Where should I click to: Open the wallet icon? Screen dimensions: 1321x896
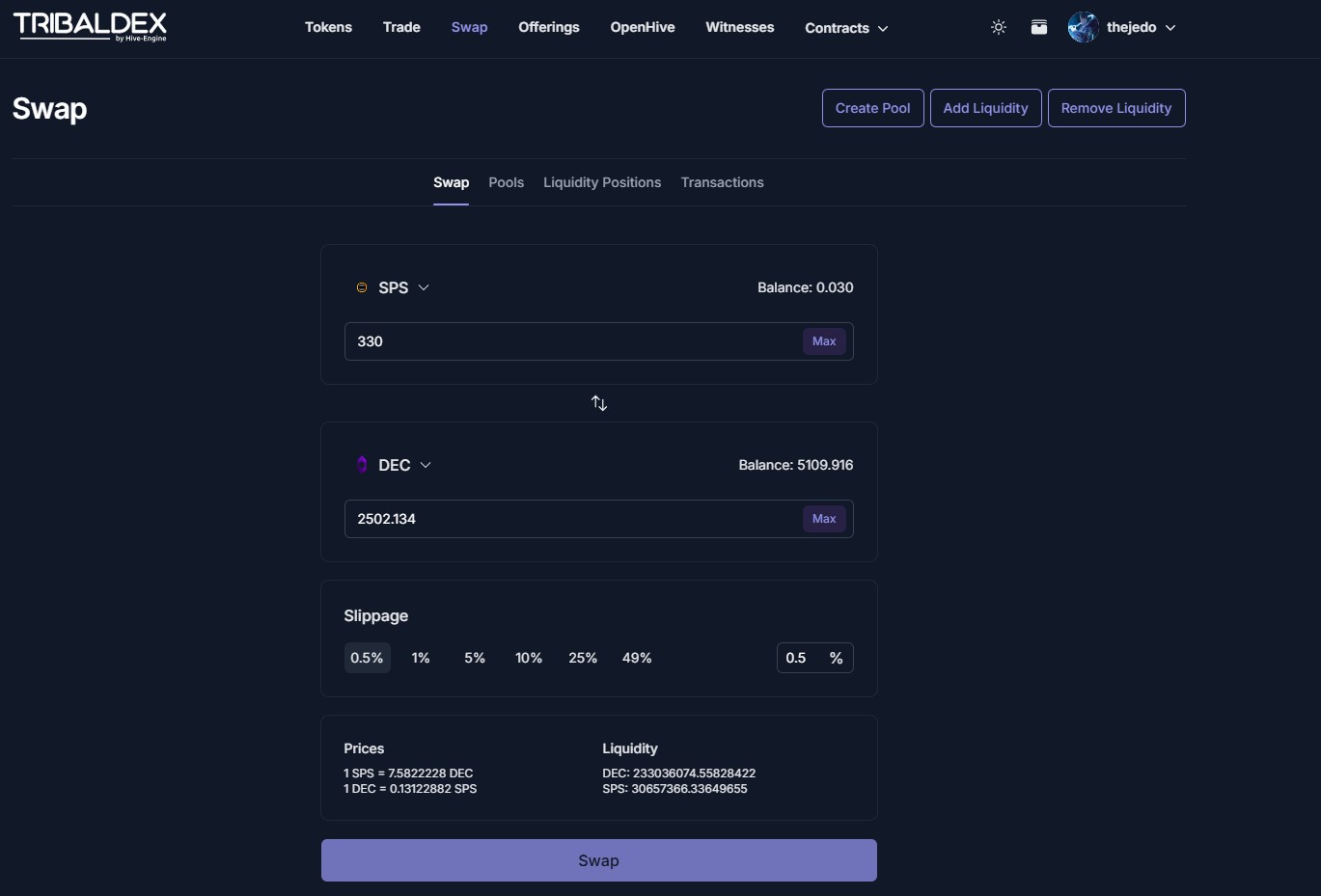(x=1039, y=27)
